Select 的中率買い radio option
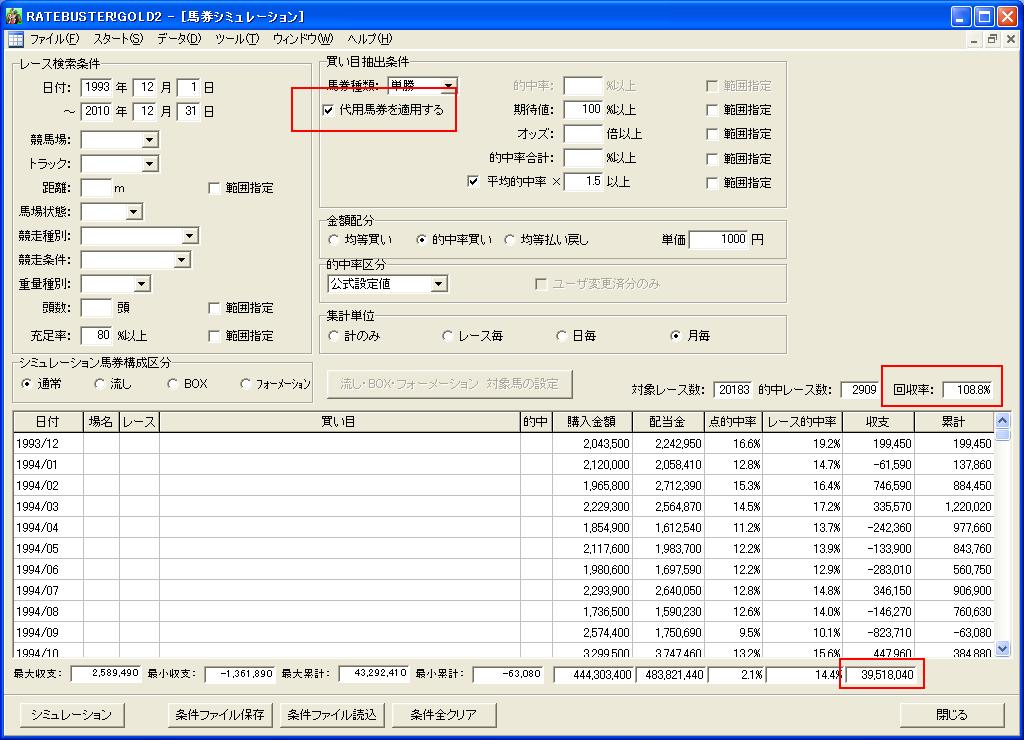This screenshot has width=1024, height=740. coord(421,240)
